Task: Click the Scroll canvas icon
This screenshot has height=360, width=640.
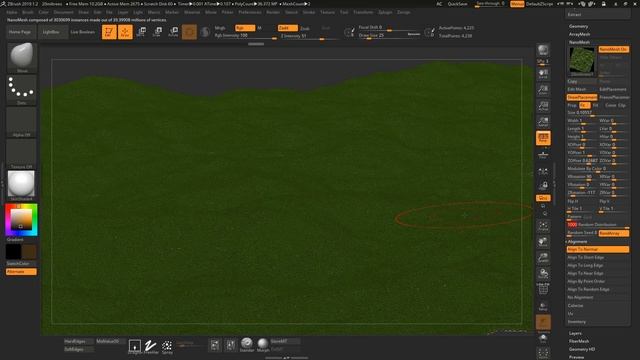Action: pyautogui.click(x=543, y=73)
